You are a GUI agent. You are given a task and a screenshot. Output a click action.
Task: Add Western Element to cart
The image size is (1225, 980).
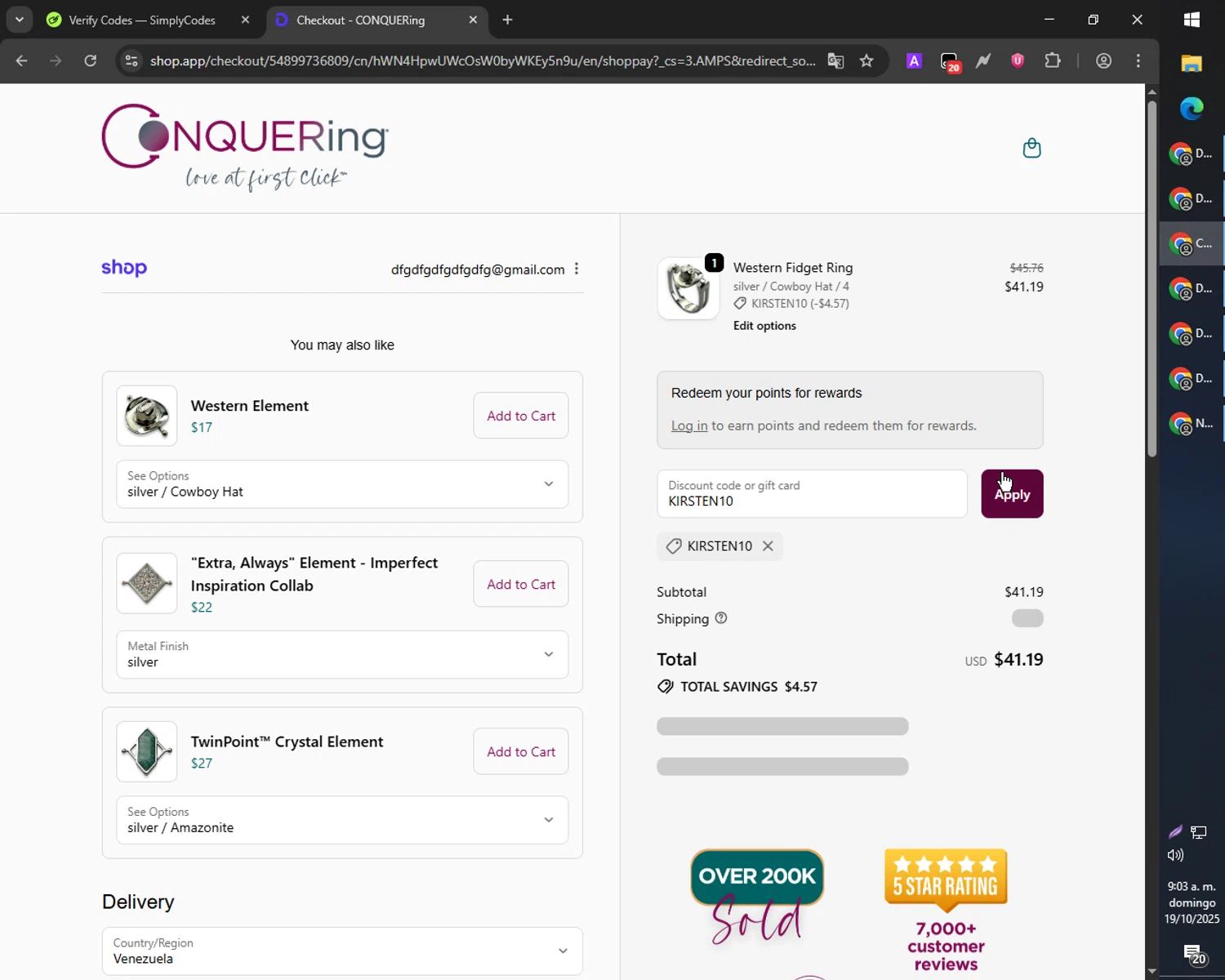(x=521, y=416)
